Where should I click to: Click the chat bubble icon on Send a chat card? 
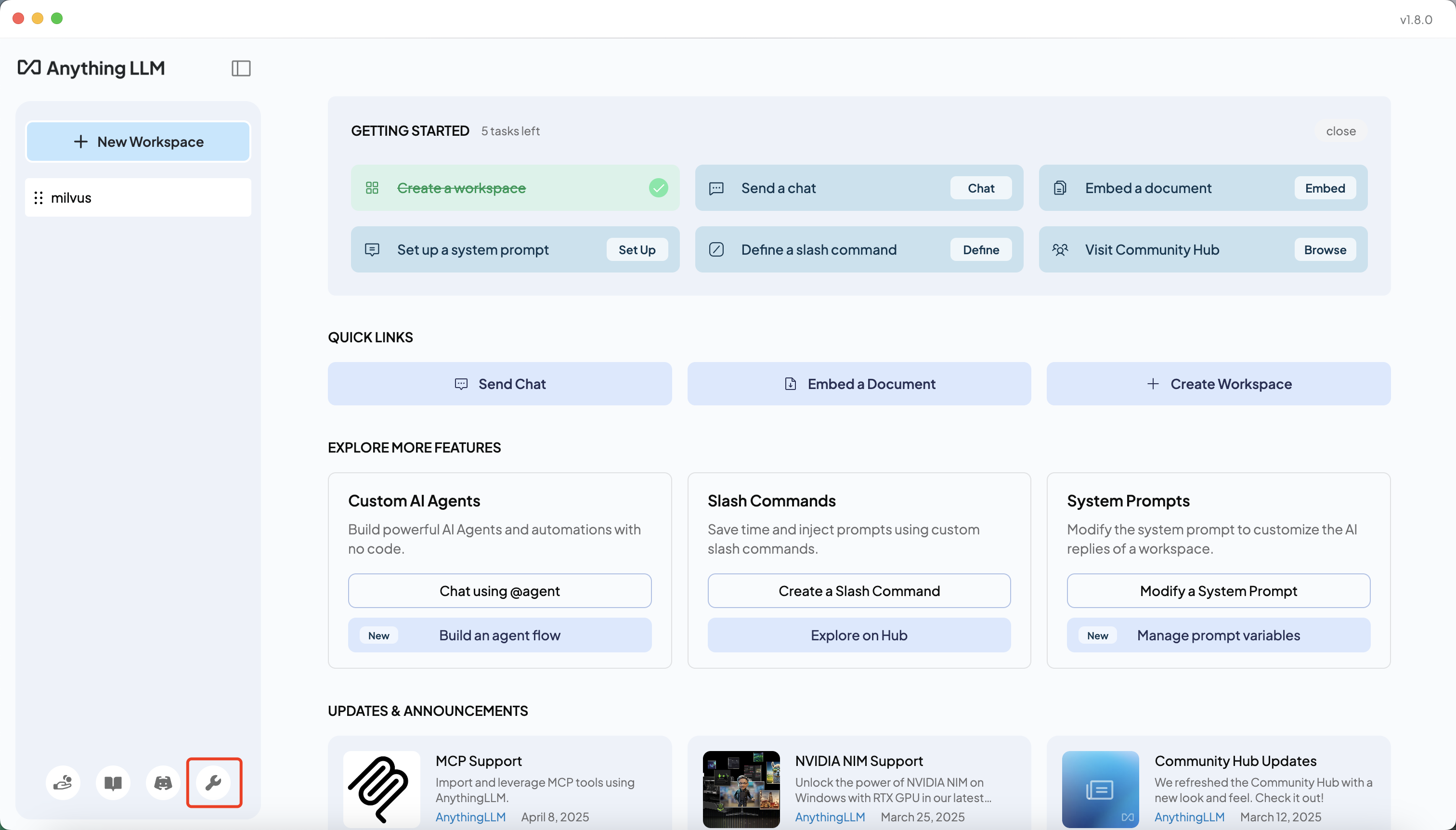(x=716, y=188)
